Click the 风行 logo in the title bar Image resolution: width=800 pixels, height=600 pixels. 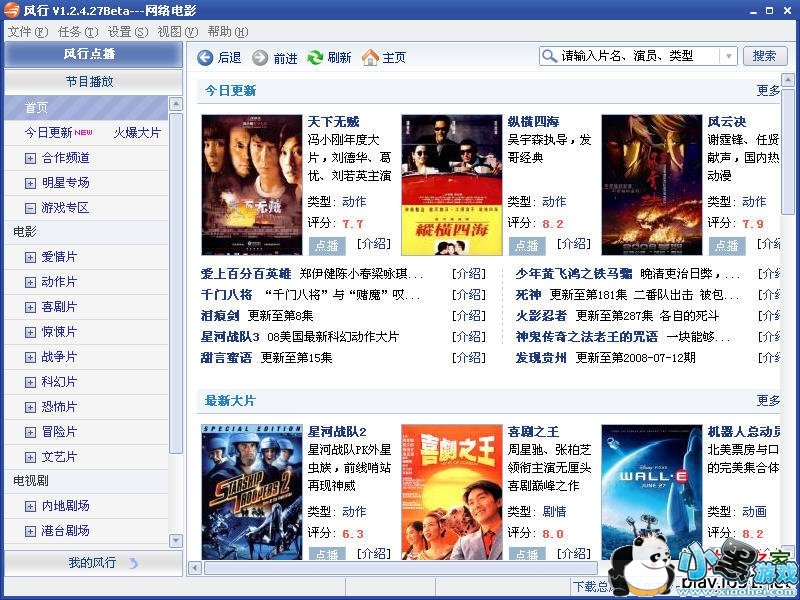11,10
